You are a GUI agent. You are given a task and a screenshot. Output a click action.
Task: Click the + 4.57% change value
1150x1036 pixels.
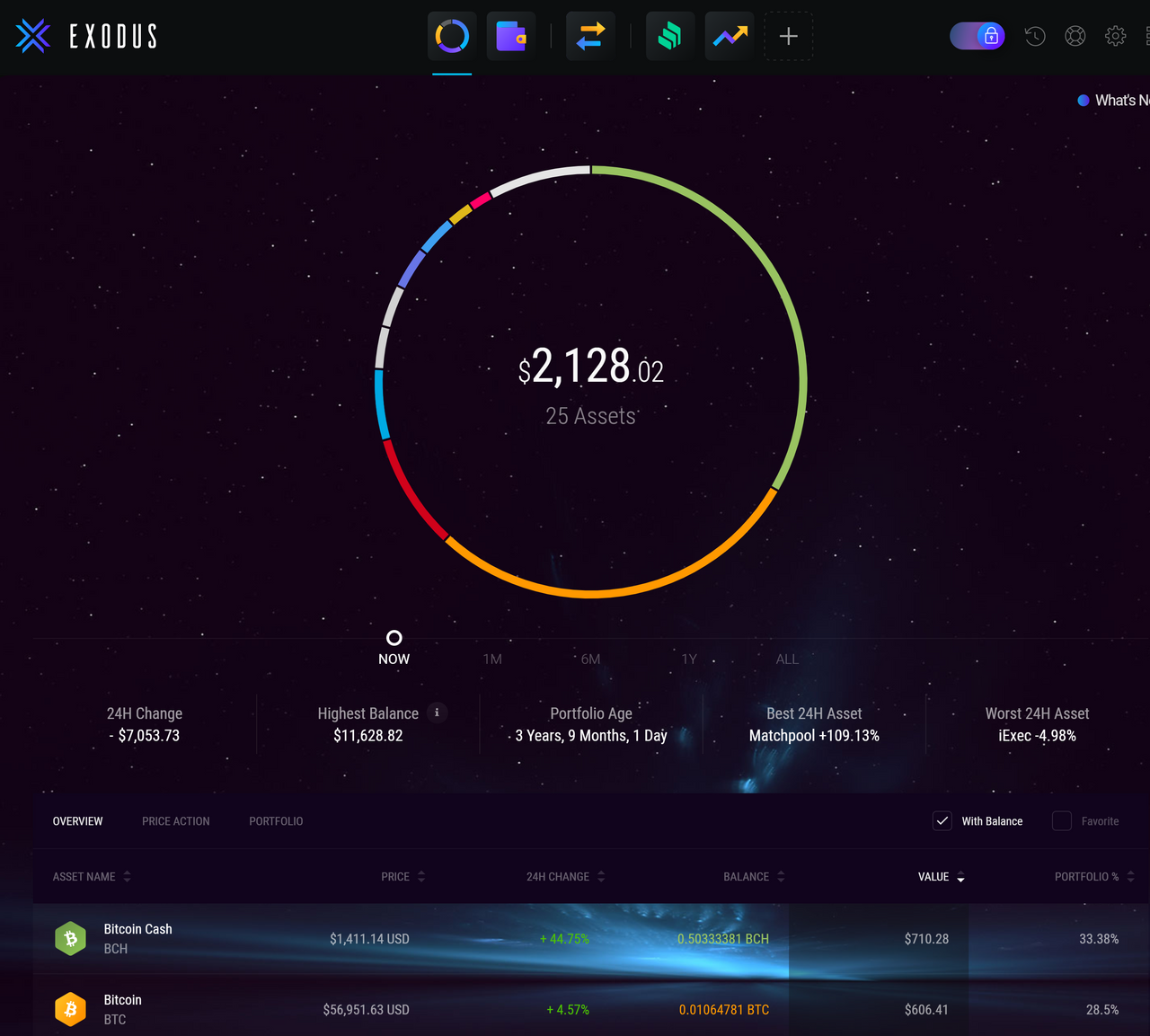pos(568,1010)
